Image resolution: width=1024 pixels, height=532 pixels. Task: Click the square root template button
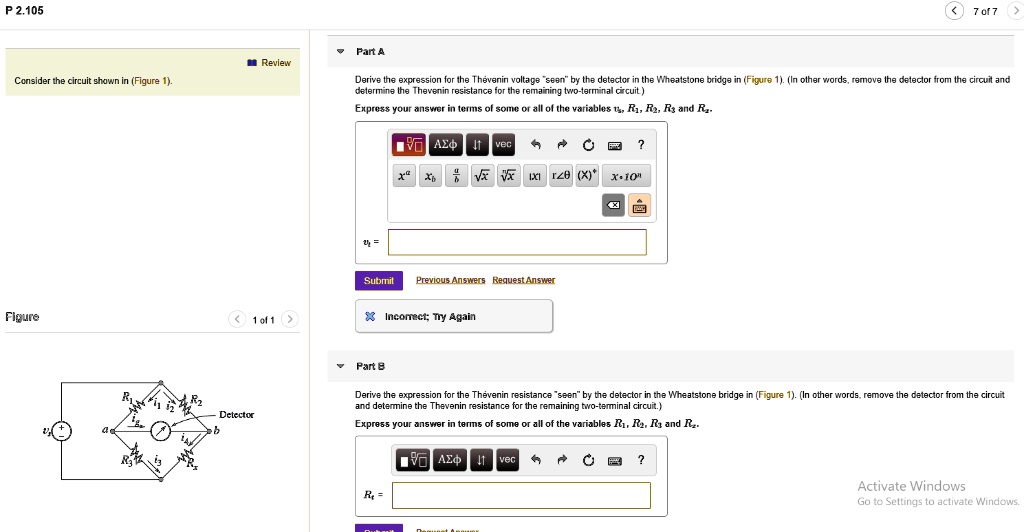click(x=481, y=175)
